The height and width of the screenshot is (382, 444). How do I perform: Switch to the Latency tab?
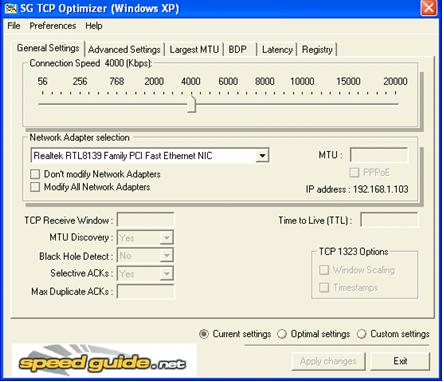coord(277,50)
